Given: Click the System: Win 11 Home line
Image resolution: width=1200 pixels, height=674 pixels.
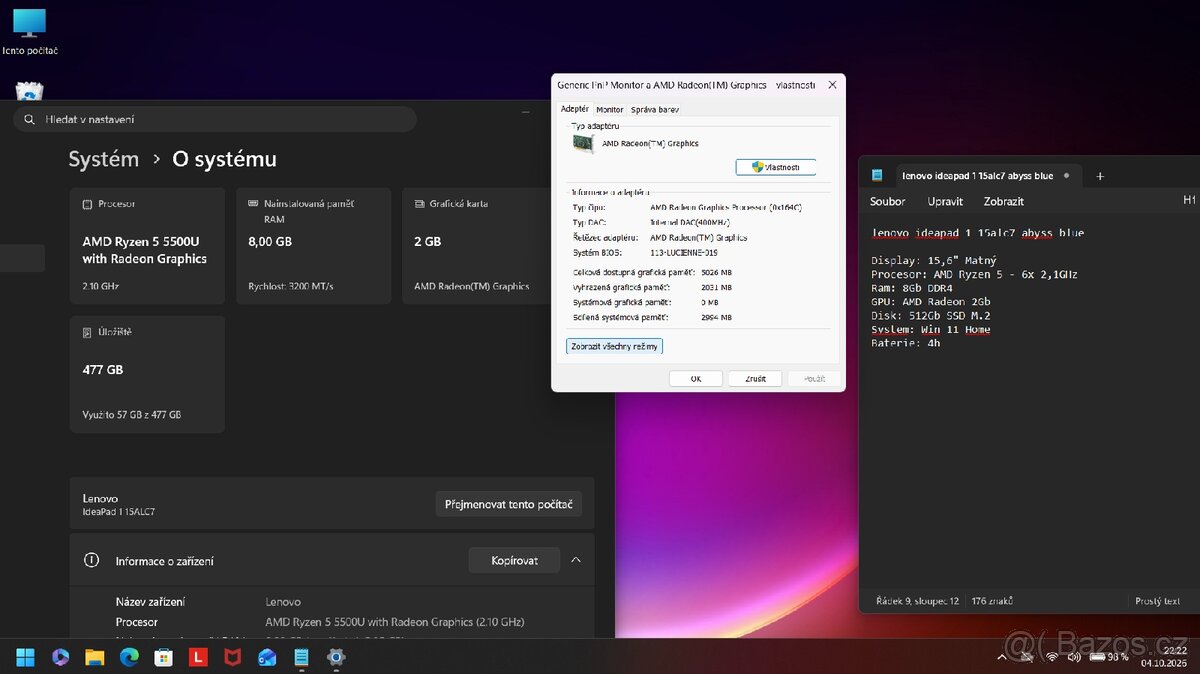Looking at the screenshot, I should [x=930, y=329].
